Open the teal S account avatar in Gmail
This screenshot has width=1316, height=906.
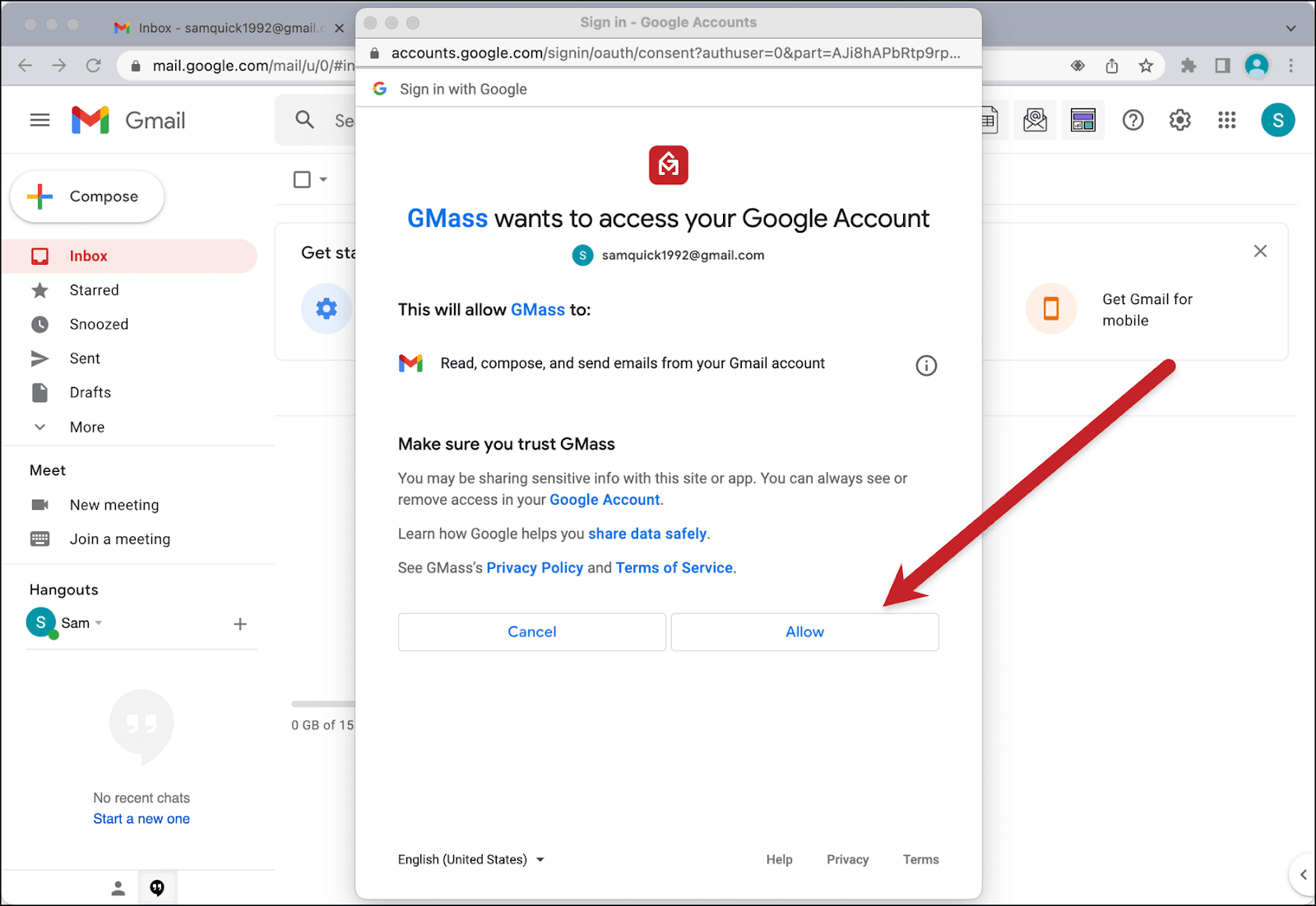(1277, 120)
